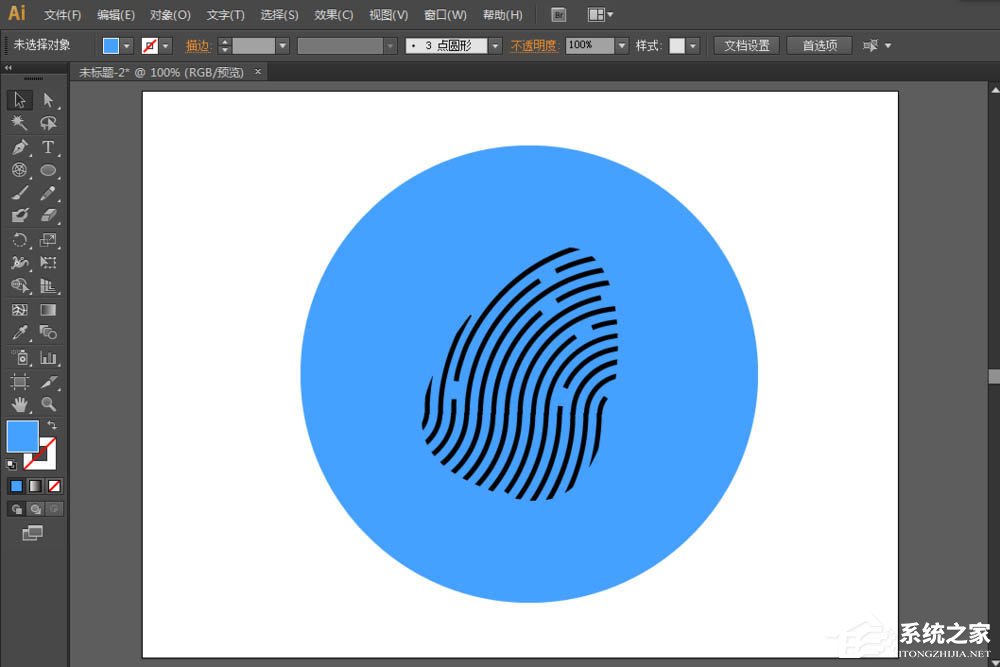Select the Paintbrush tool

point(18,193)
